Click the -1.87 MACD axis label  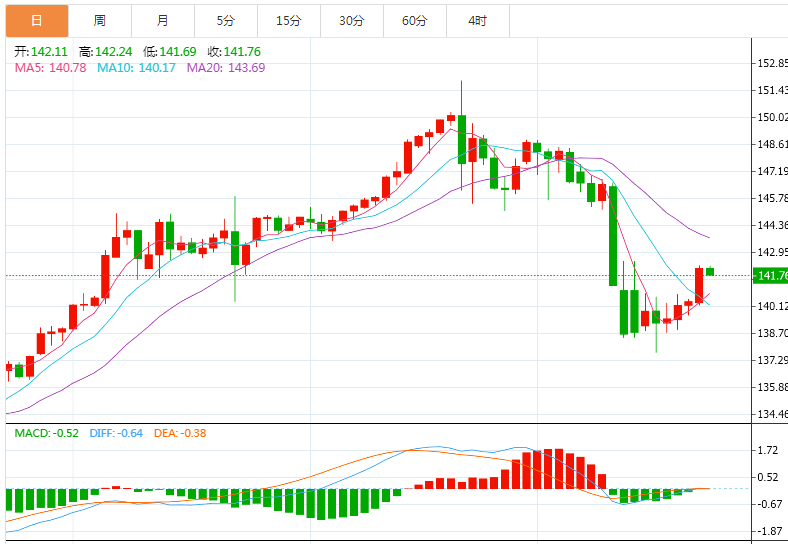point(769,531)
